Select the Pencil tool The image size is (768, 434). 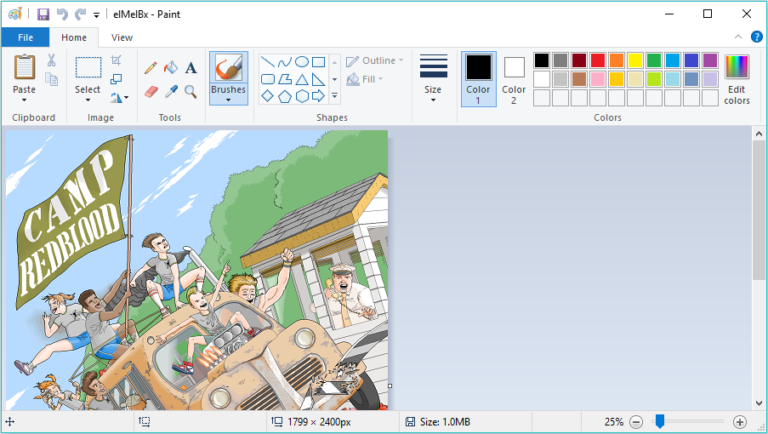point(150,68)
